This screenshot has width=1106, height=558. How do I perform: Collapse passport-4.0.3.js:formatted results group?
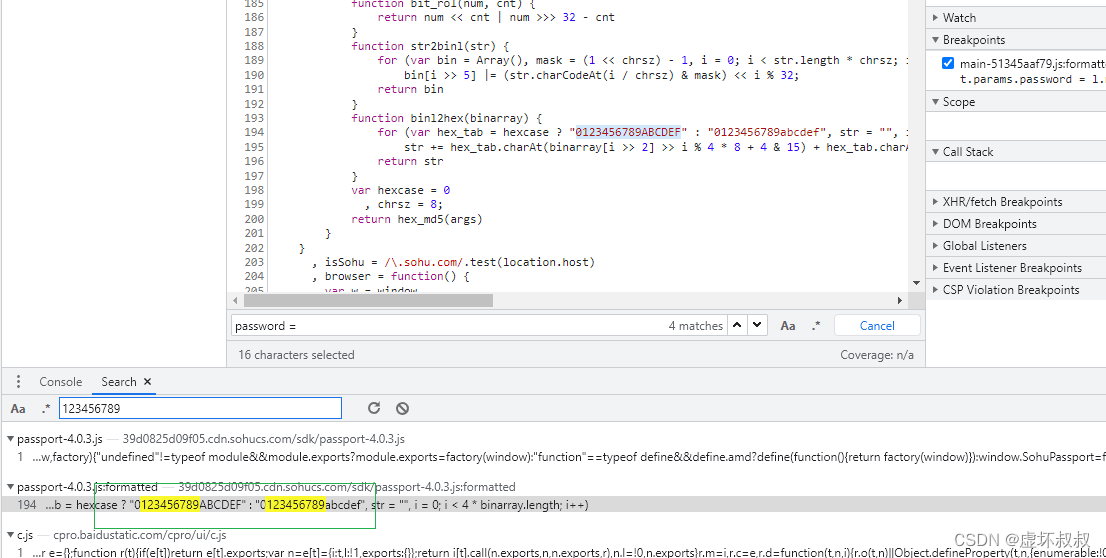(11, 487)
